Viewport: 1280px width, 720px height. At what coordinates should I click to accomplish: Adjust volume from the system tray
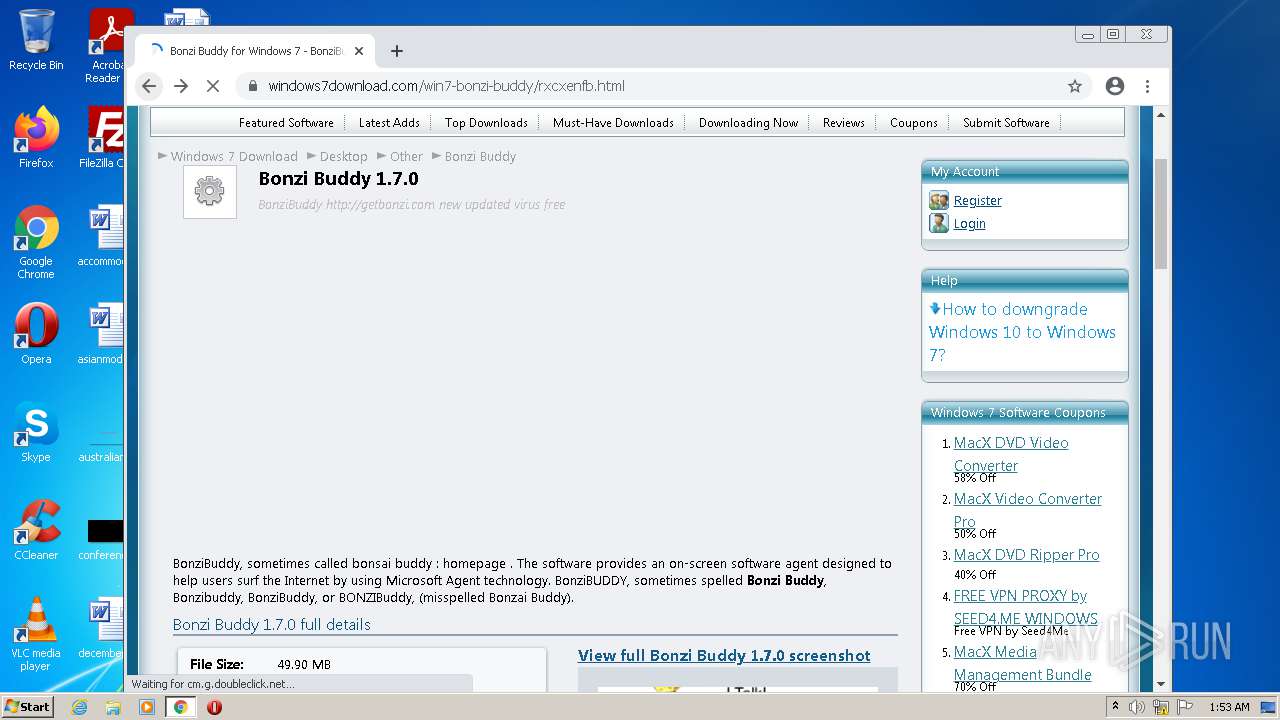coord(1137,707)
